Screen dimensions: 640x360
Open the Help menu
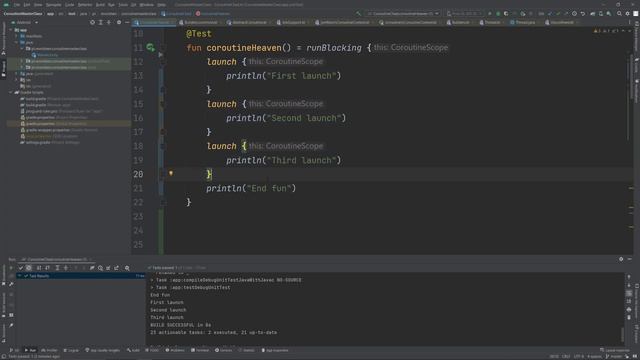coord(162,5)
